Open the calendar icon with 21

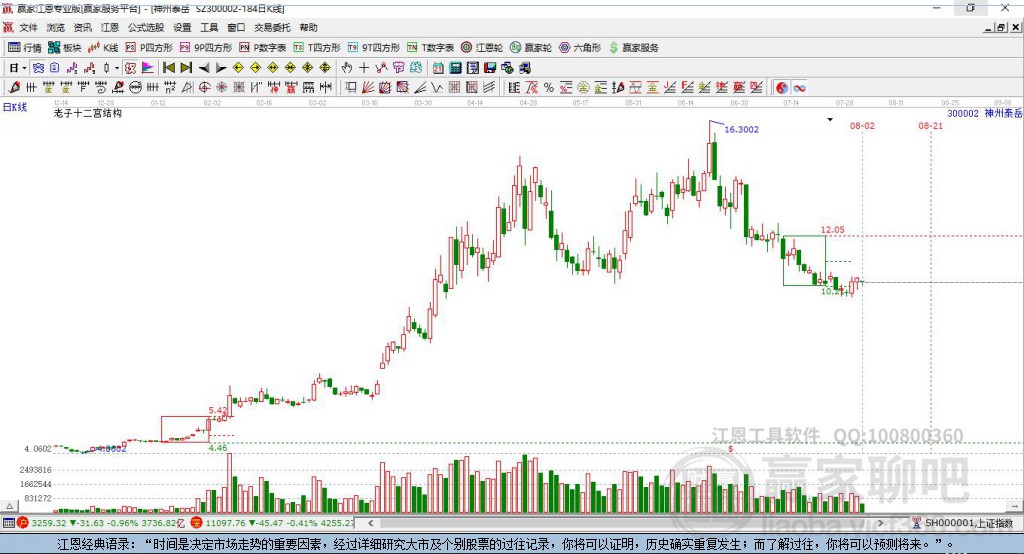[438, 68]
